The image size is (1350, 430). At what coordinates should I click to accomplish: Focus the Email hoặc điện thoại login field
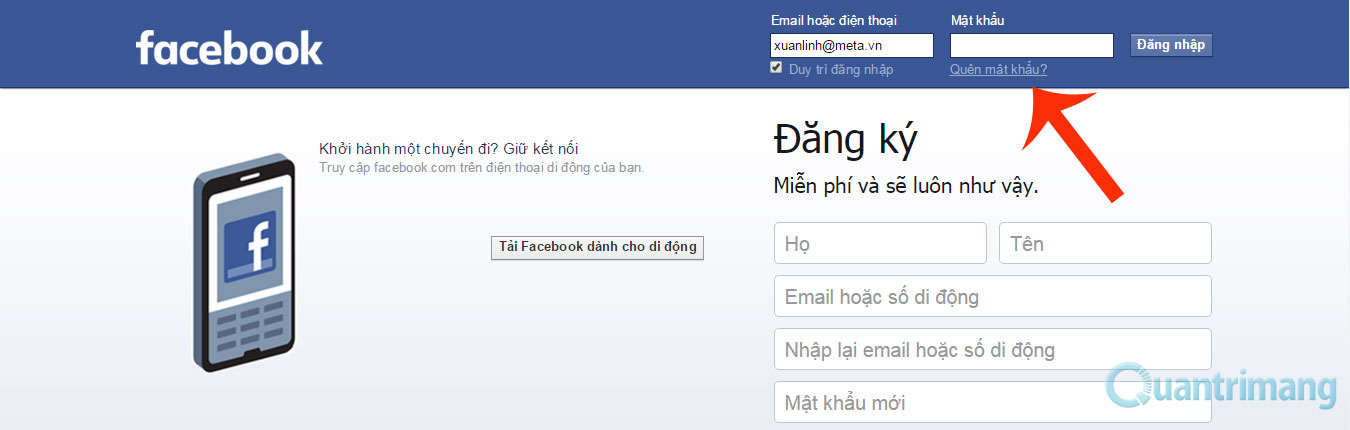852,45
